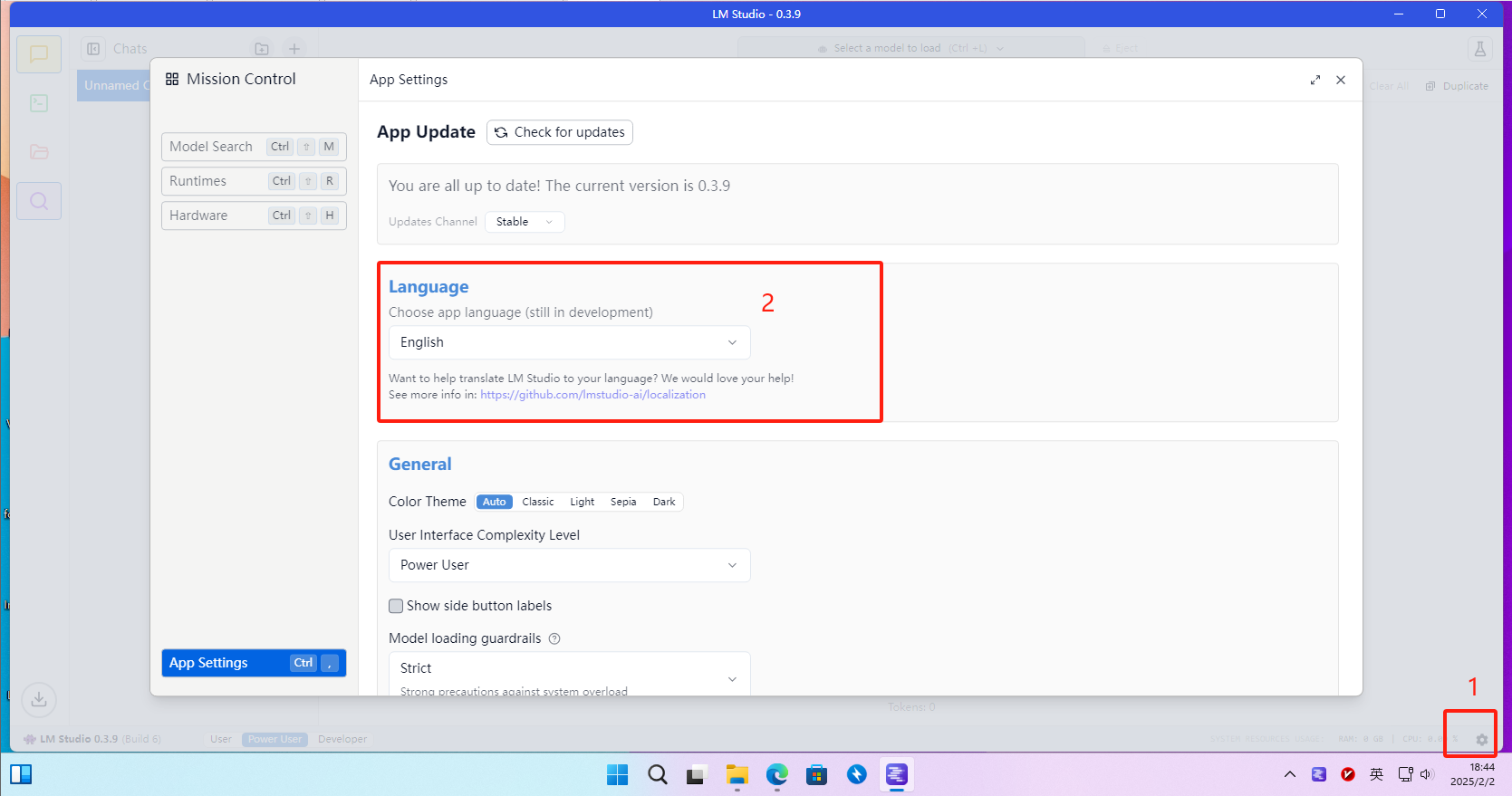Expand the settings dialog with arrows icon
Screen dimensions: 1512x796
tap(1315, 80)
